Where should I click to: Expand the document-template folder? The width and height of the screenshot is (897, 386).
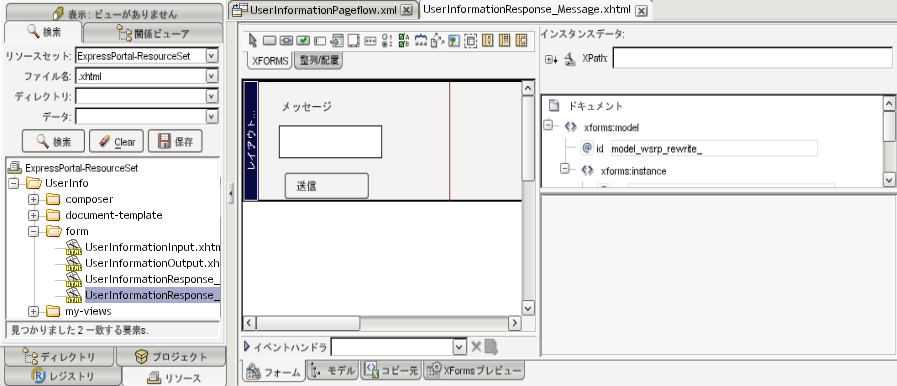[33, 216]
